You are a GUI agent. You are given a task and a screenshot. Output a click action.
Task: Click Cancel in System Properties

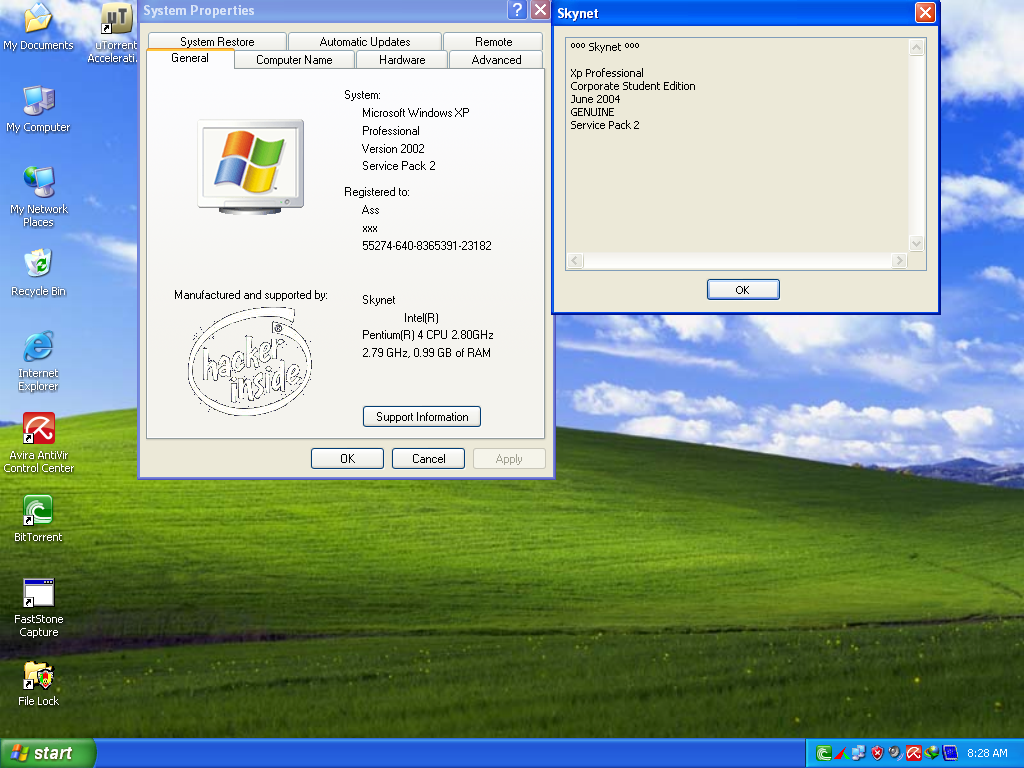(x=428, y=458)
